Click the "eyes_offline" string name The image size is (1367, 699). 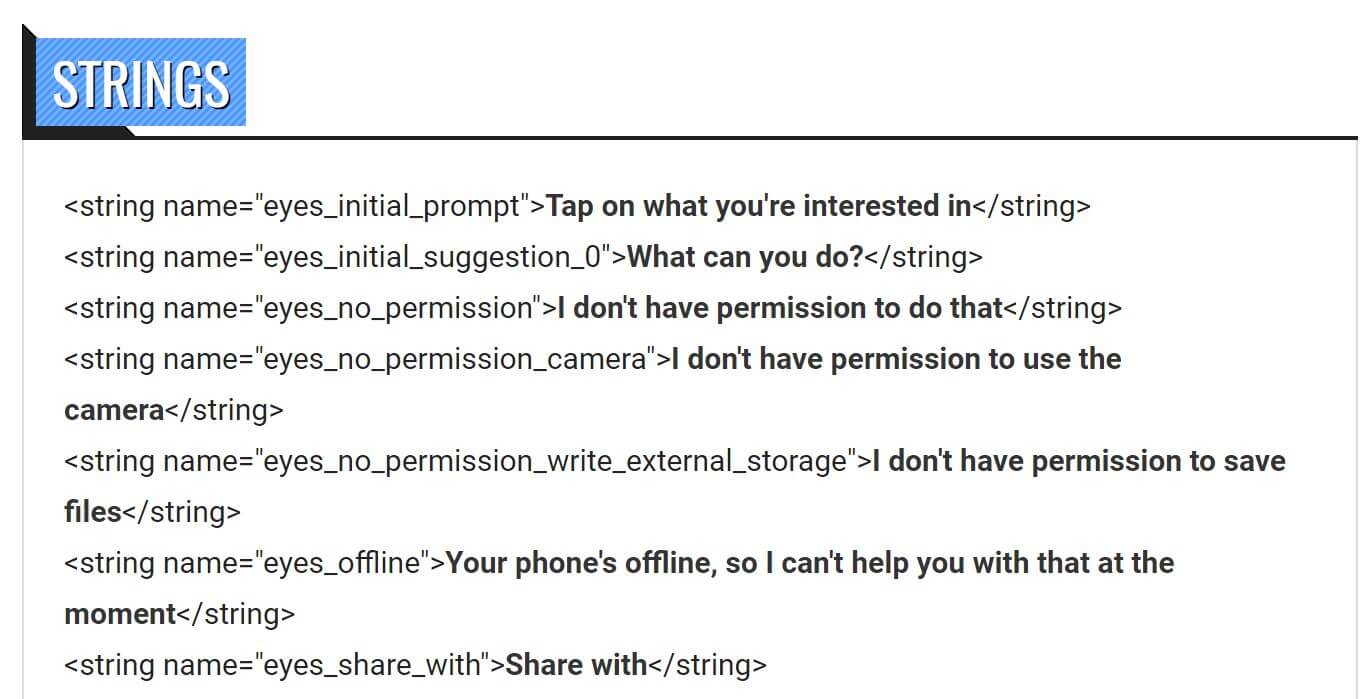point(342,563)
